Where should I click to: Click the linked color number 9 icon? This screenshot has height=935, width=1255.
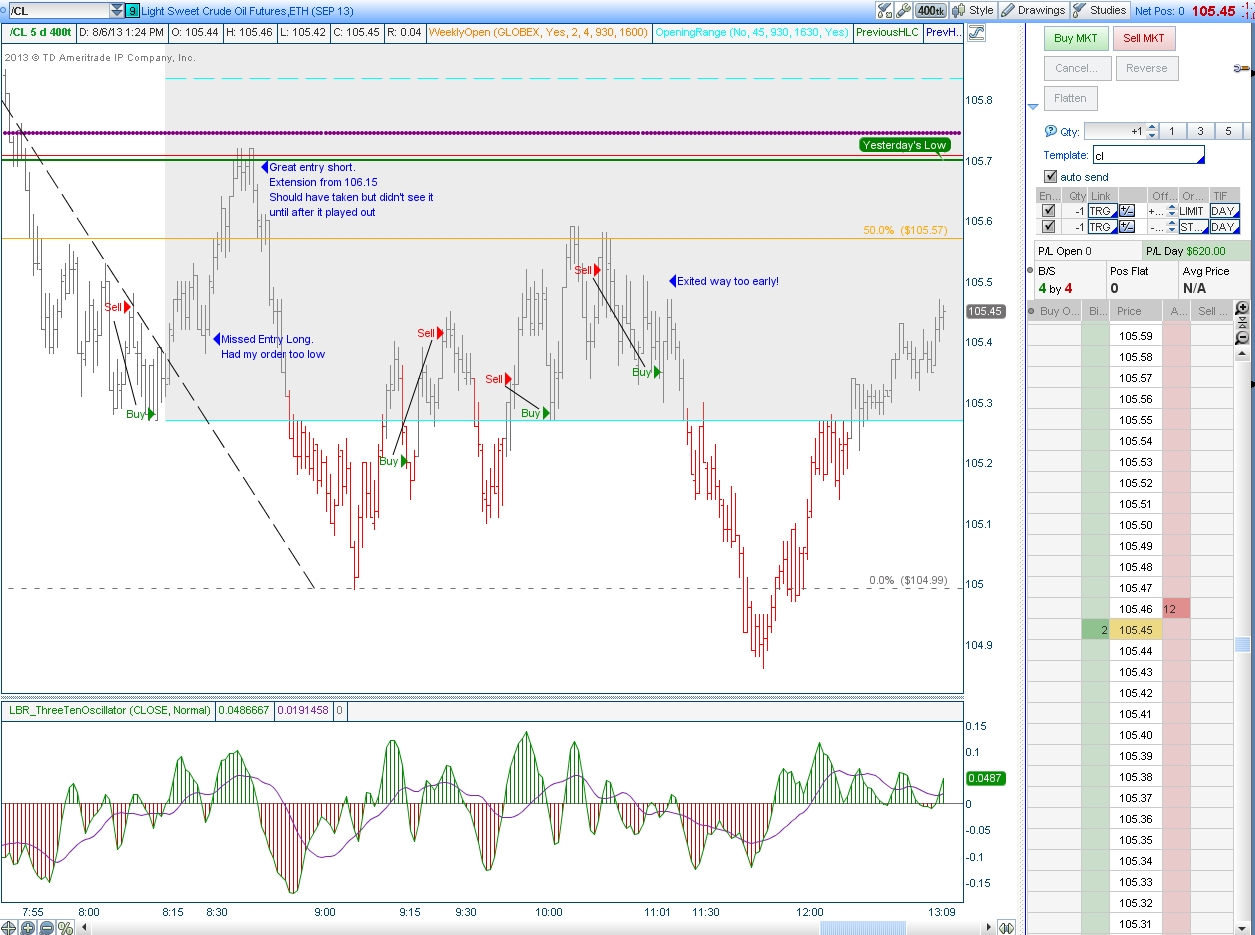coord(132,10)
